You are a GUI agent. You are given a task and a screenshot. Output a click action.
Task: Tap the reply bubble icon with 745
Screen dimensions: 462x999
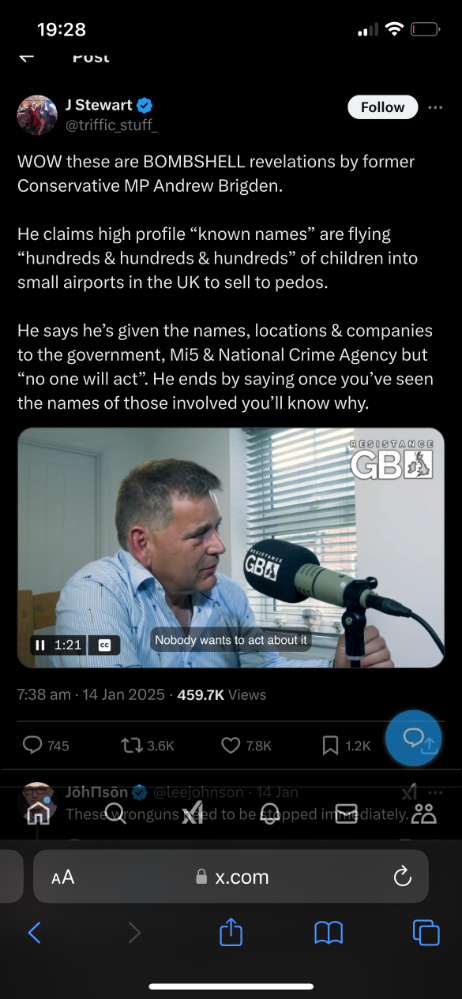32,745
